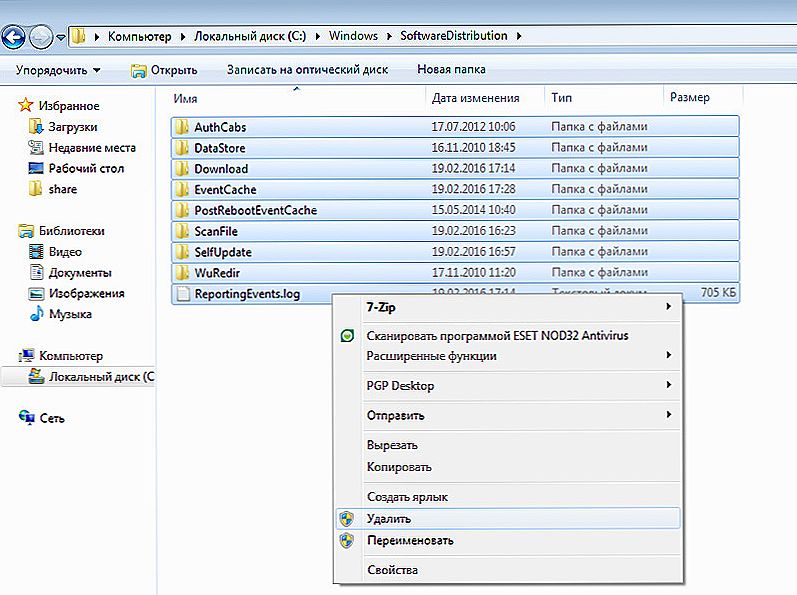The image size is (797, 595).
Task: Click the Недавние места icon
Action: [x=36, y=147]
